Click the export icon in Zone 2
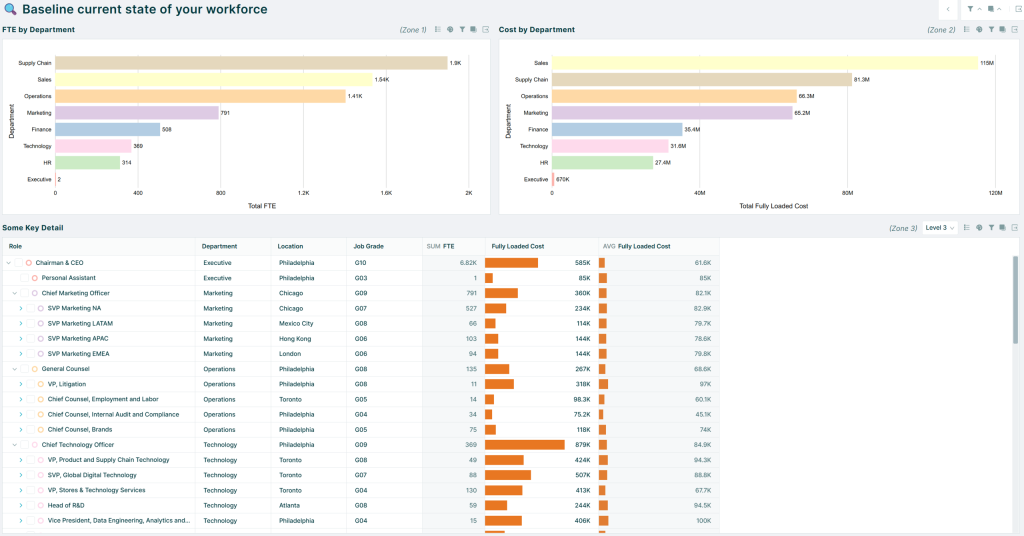Screen dimensions: 1024x536 [1014, 29]
